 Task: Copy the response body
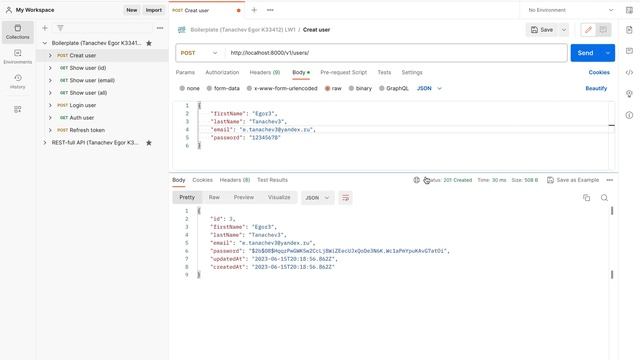tap(587, 198)
